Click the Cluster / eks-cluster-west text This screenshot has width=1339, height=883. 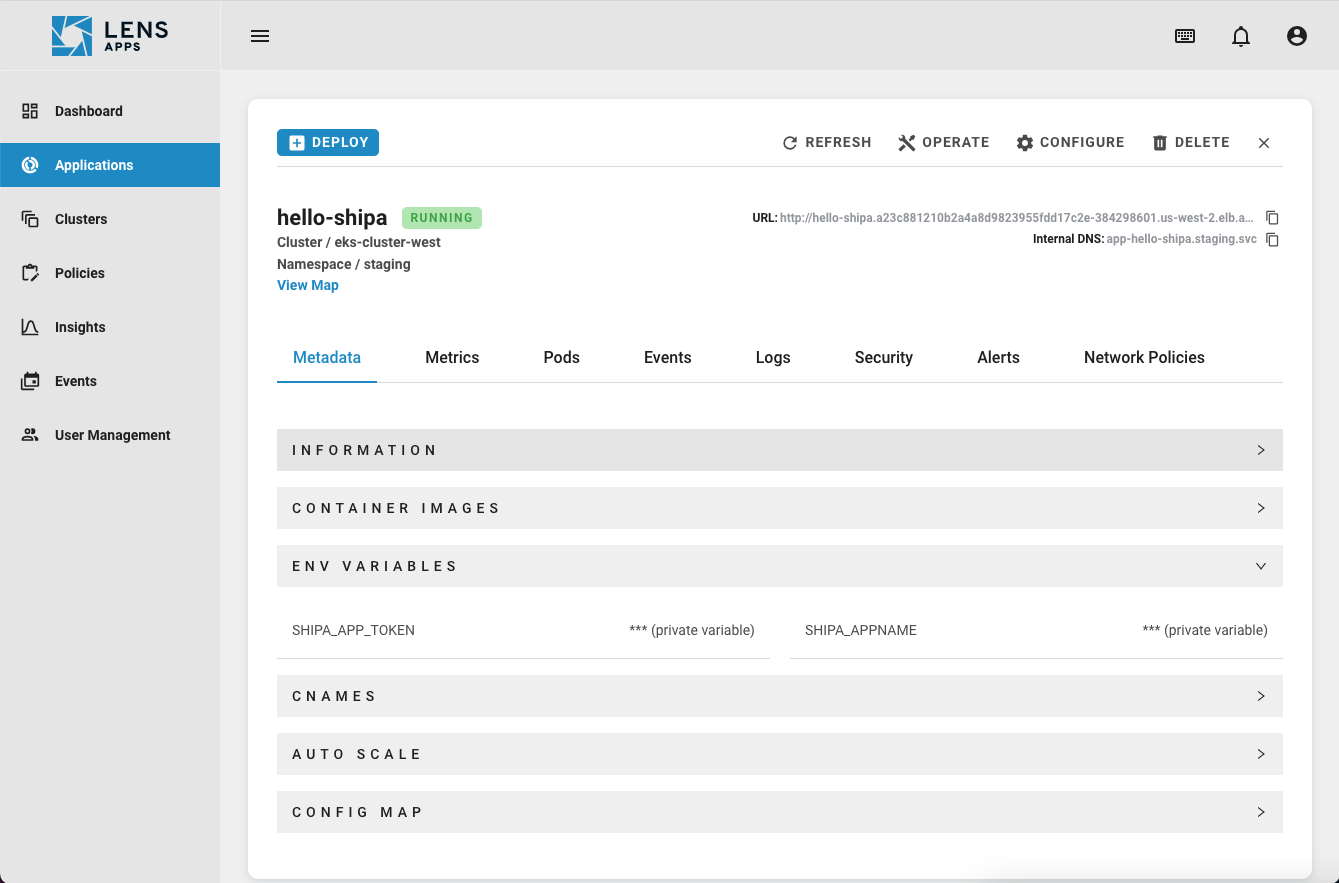click(x=359, y=242)
